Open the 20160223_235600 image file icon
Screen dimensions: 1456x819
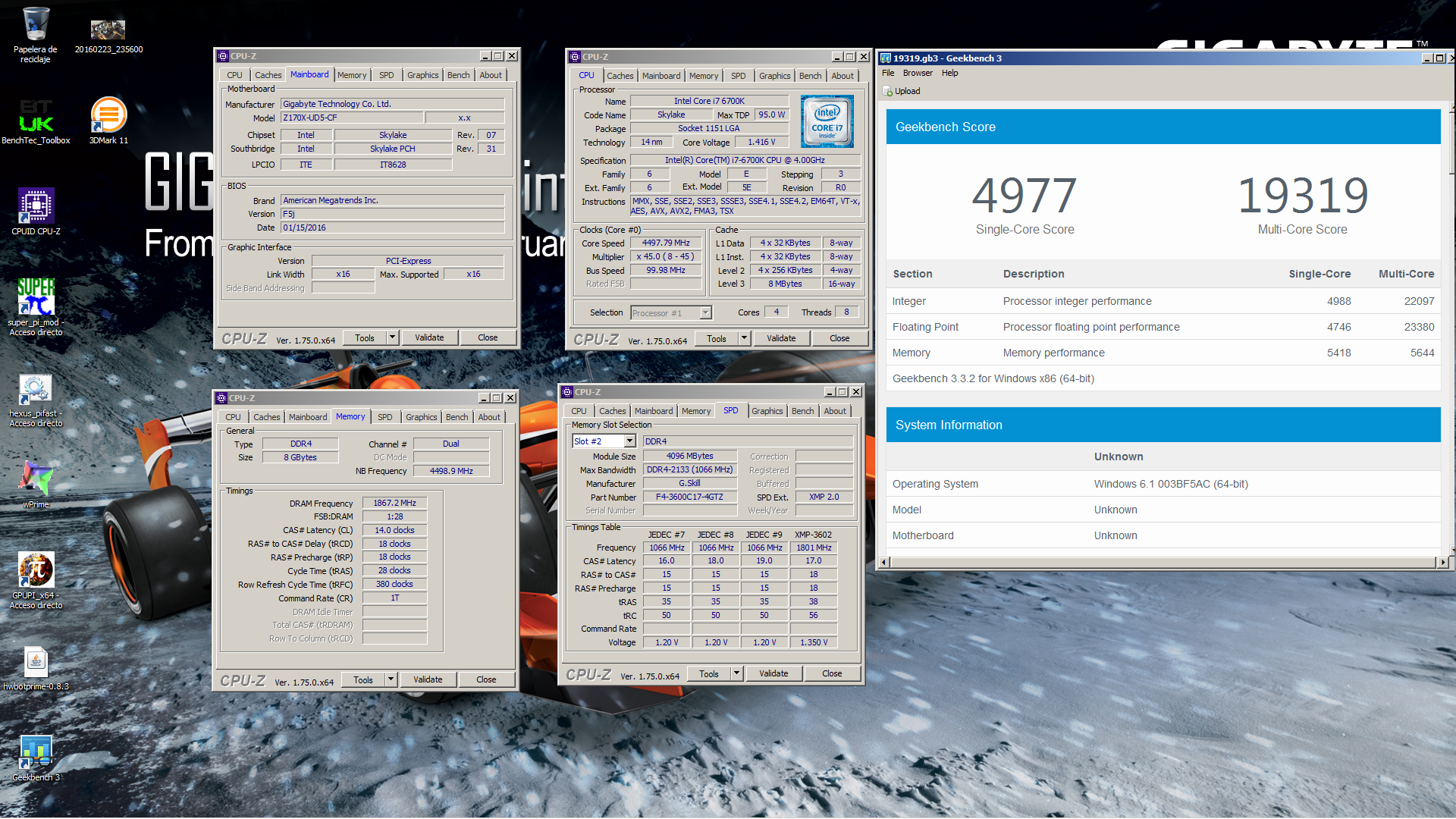(x=108, y=30)
